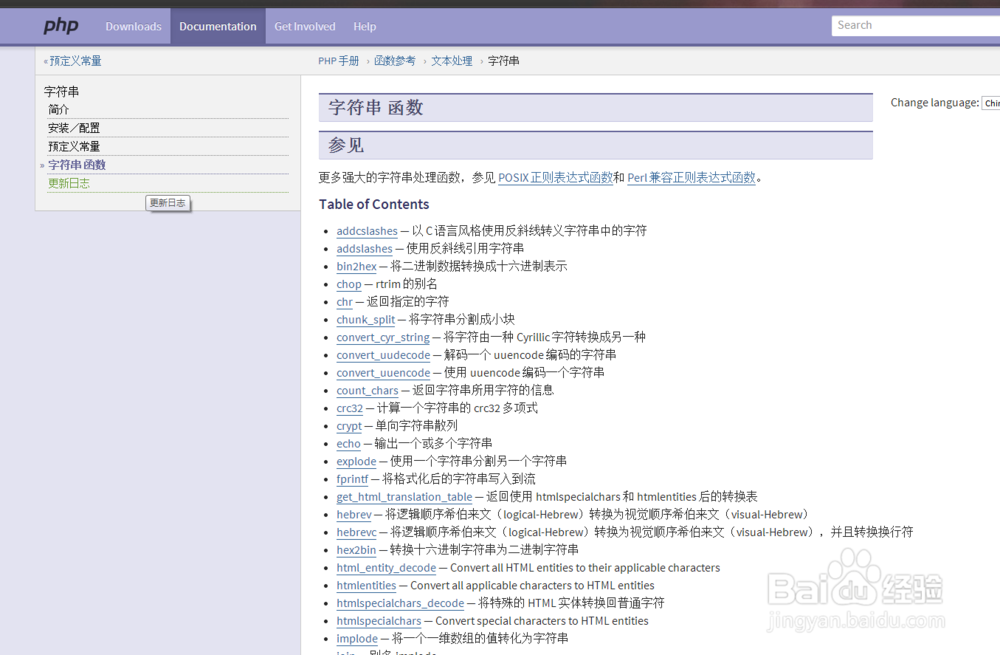Viewport: 1000px width, 655px height.
Task: Click the php logo in header
Action: click(x=61, y=27)
